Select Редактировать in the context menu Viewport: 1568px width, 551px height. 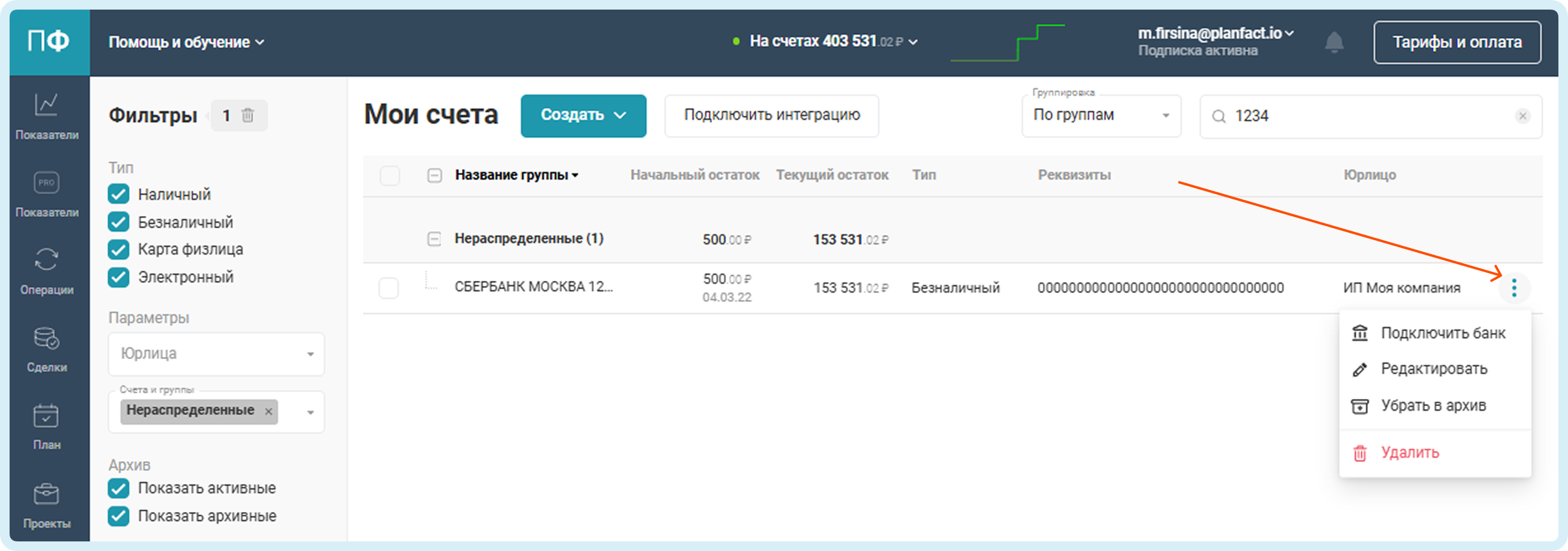click(1434, 368)
